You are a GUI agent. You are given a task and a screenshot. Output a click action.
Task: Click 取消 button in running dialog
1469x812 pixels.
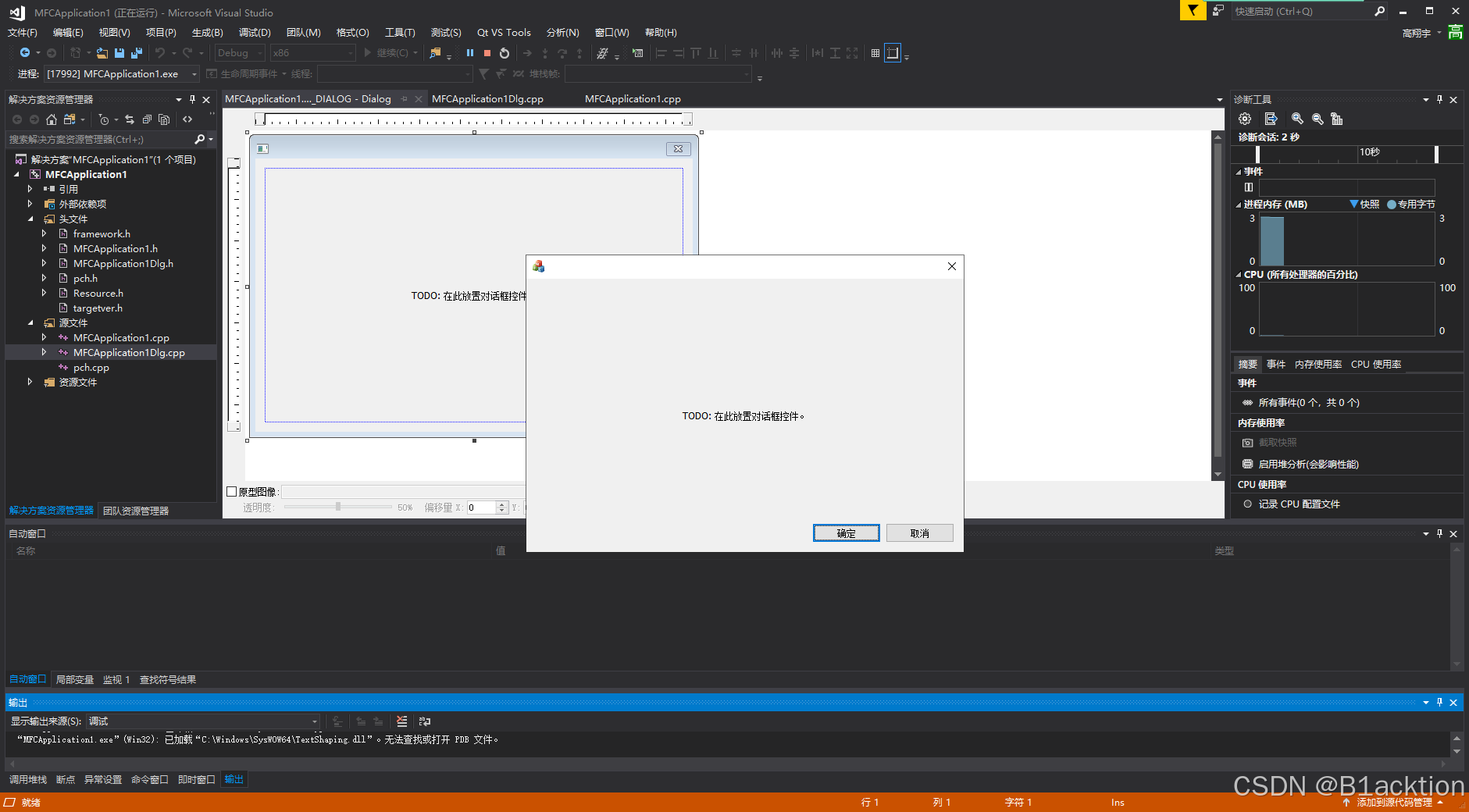click(x=920, y=532)
